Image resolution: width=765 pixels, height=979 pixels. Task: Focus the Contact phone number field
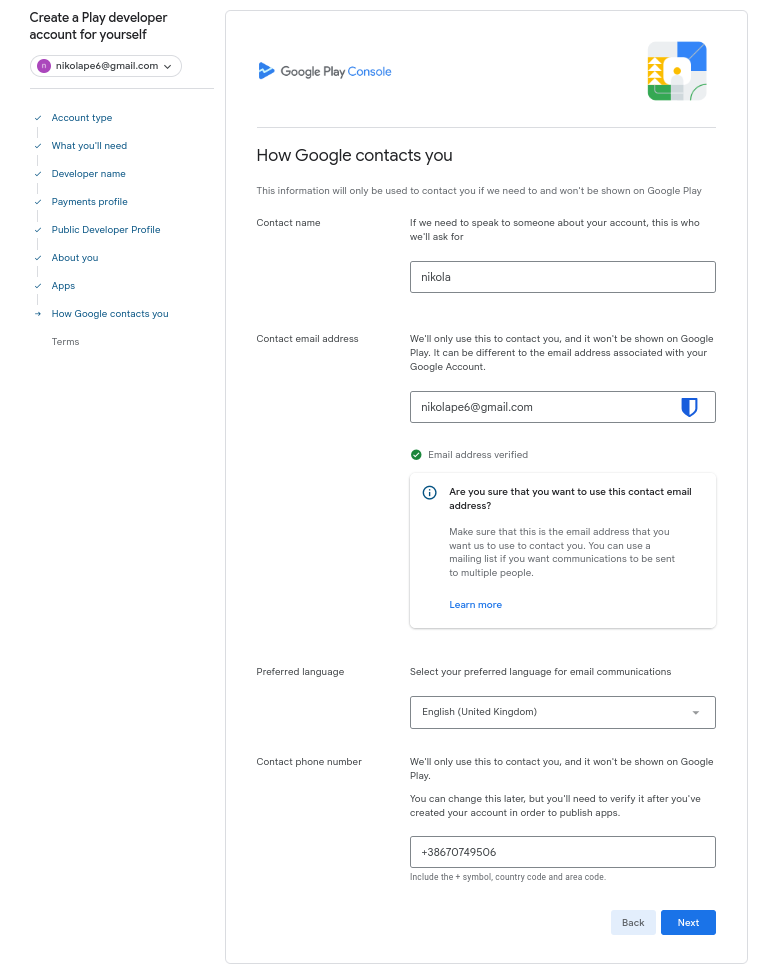[x=562, y=852]
